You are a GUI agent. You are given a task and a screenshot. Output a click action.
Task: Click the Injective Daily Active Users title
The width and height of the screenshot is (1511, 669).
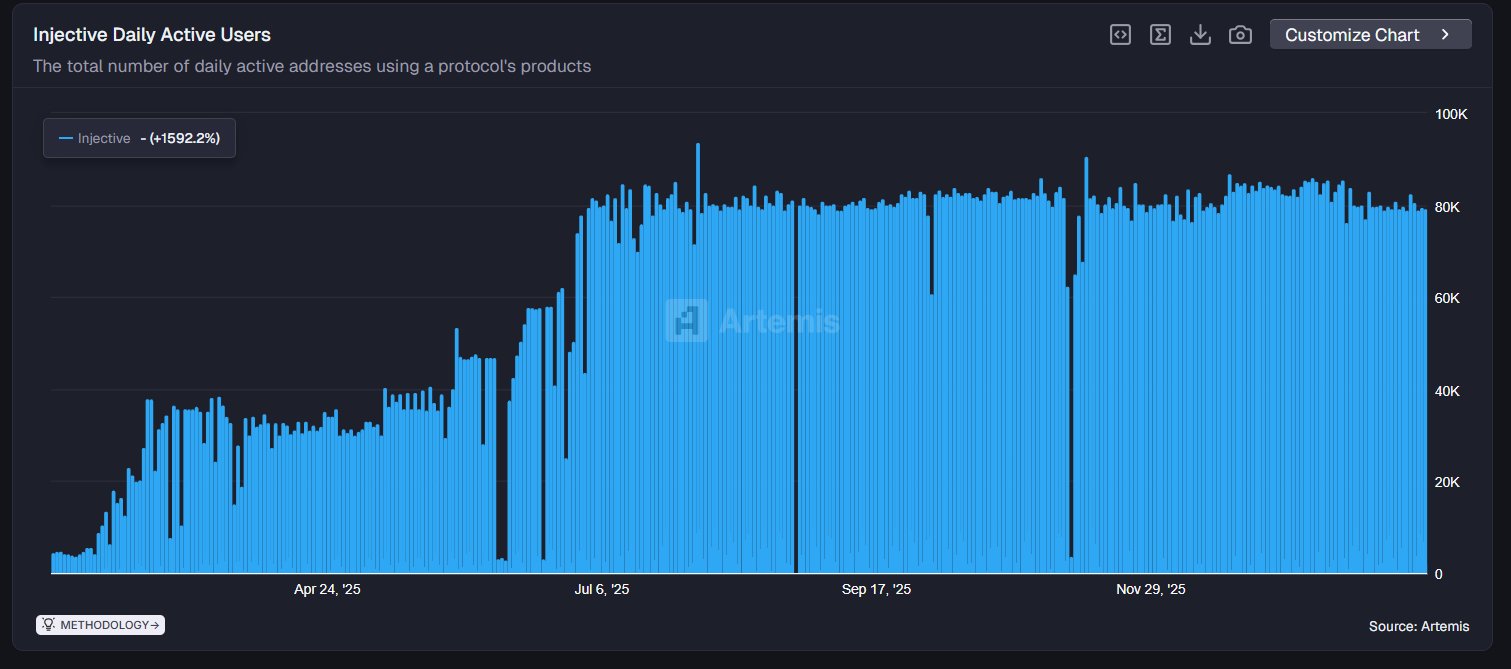click(152, 35)
